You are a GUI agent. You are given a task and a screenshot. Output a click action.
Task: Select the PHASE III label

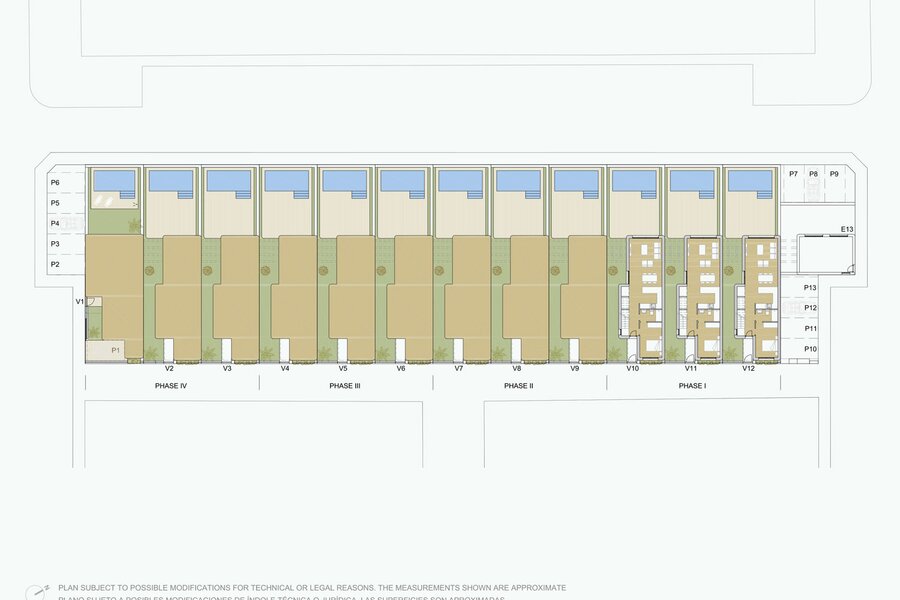coord(344,385)
